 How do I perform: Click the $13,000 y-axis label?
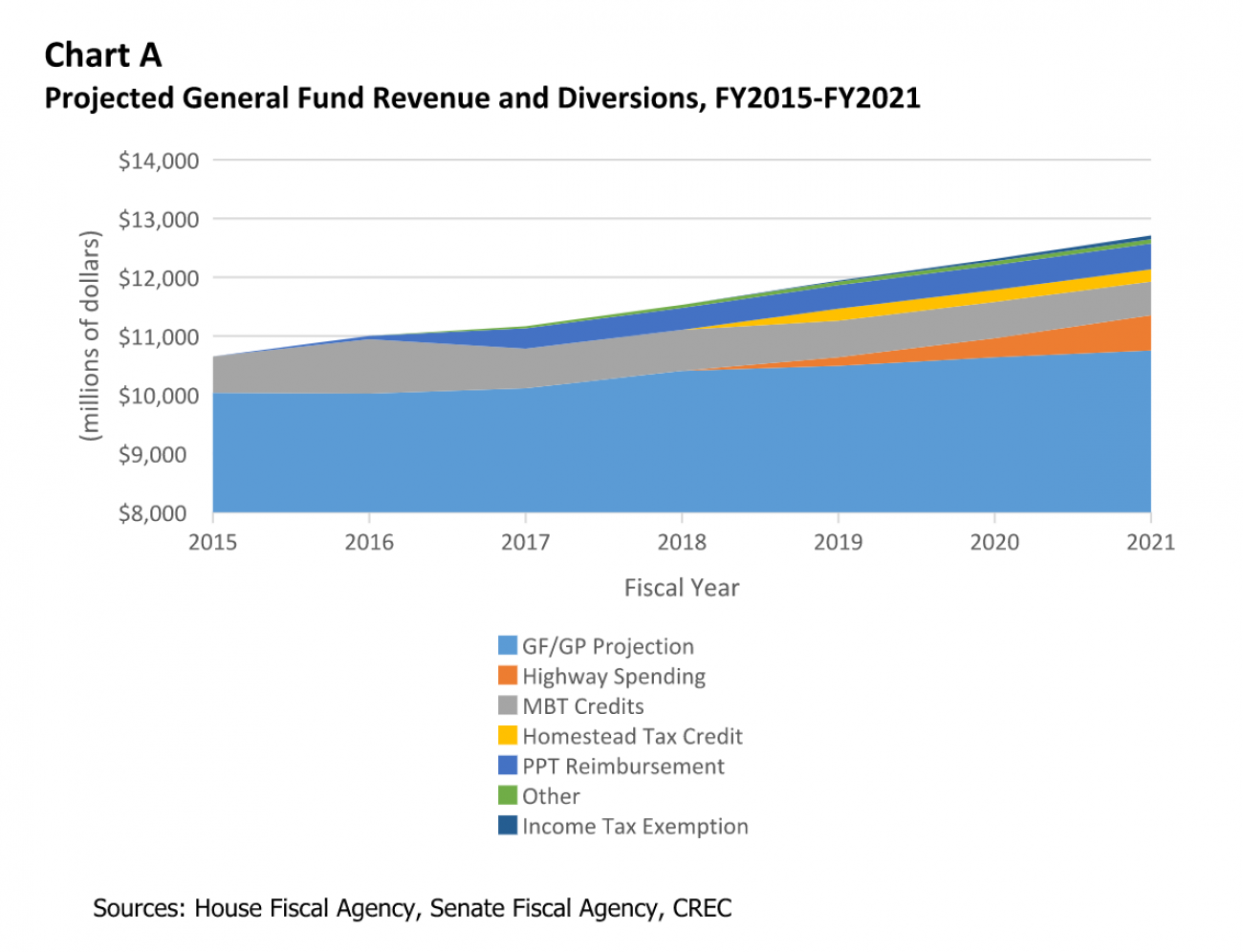(x=159, y=220)
